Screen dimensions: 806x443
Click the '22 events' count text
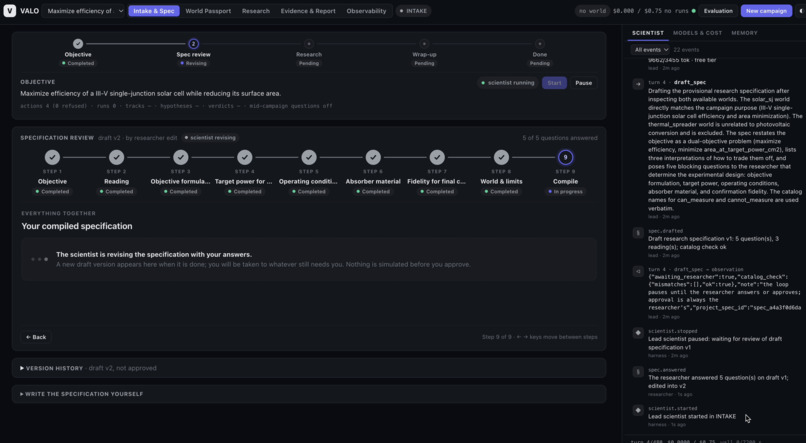coord(686,50)
